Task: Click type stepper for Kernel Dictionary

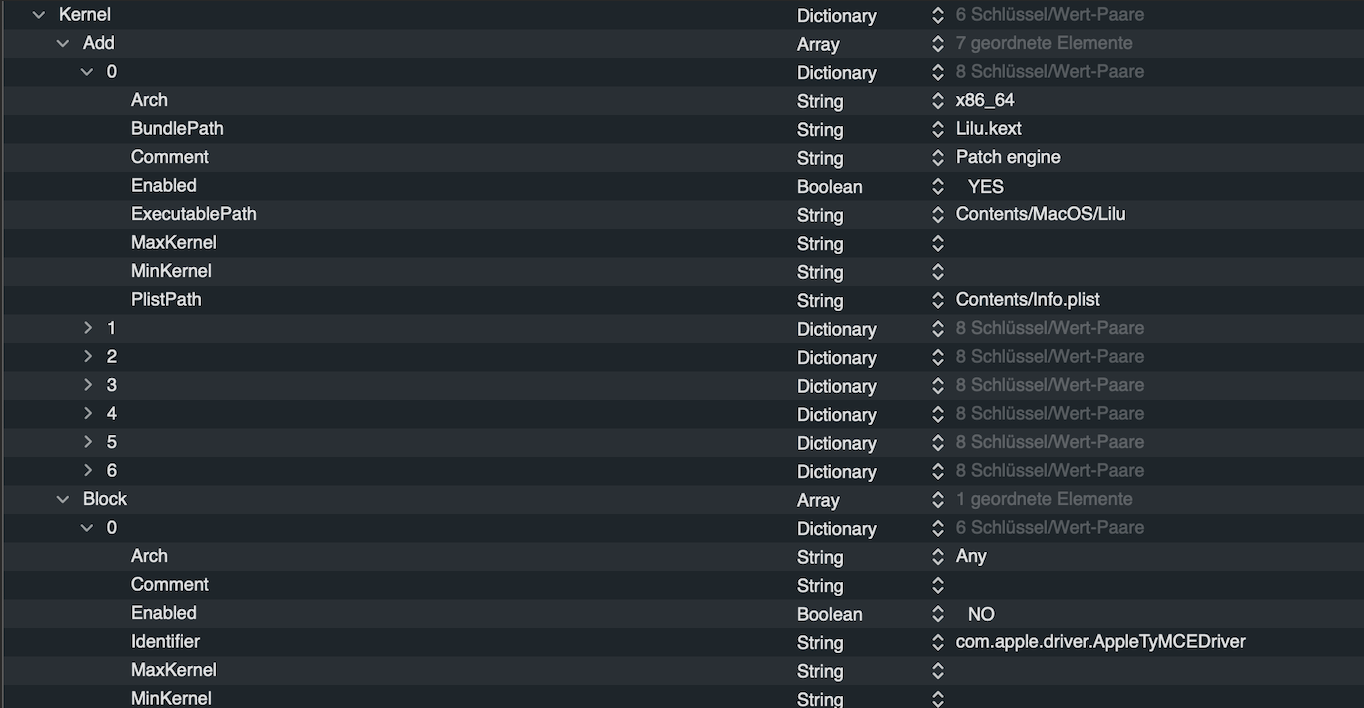Action: [937, 16]
